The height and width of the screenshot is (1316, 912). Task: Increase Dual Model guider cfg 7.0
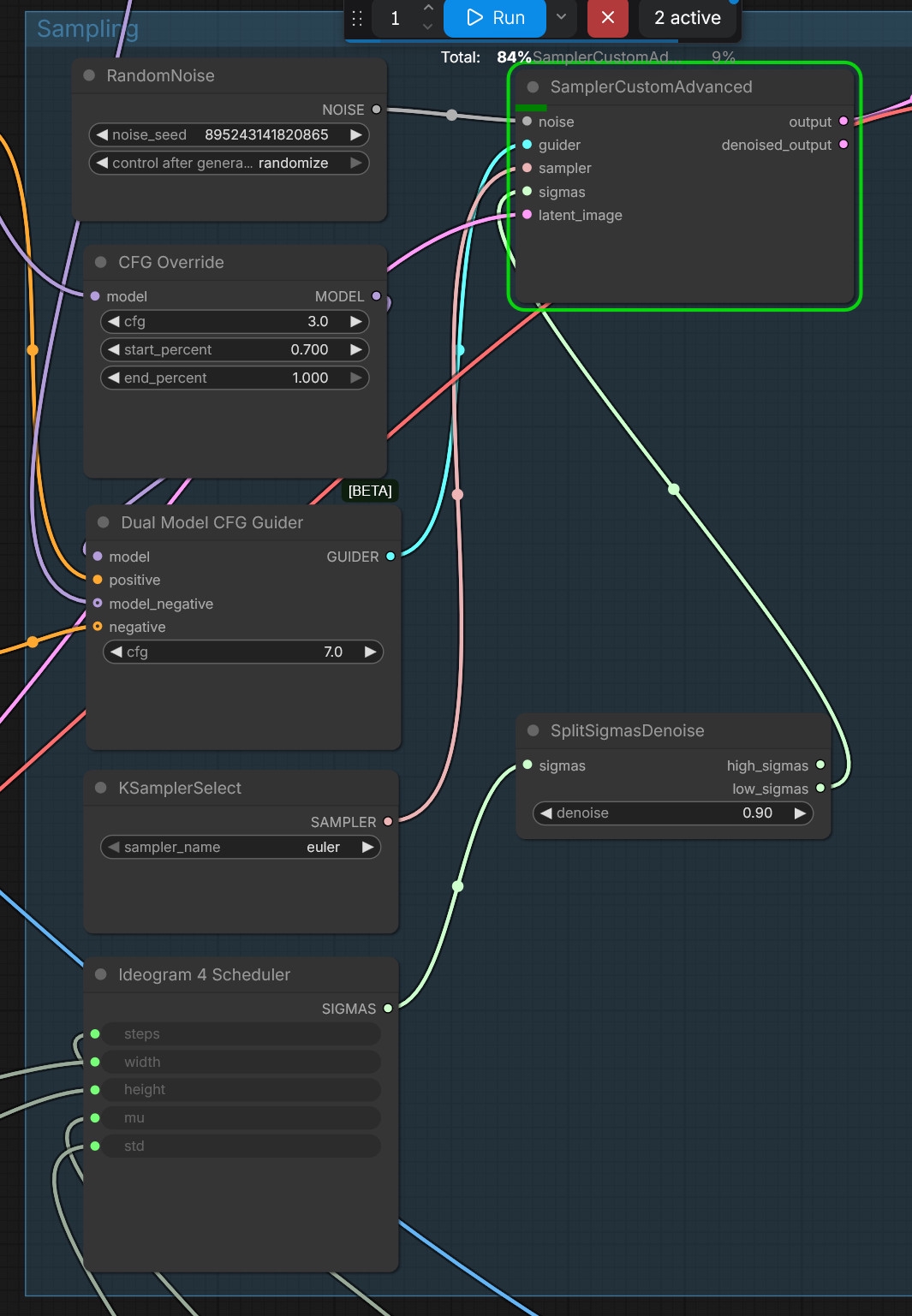pyautogui.click(x=370, y=652)
